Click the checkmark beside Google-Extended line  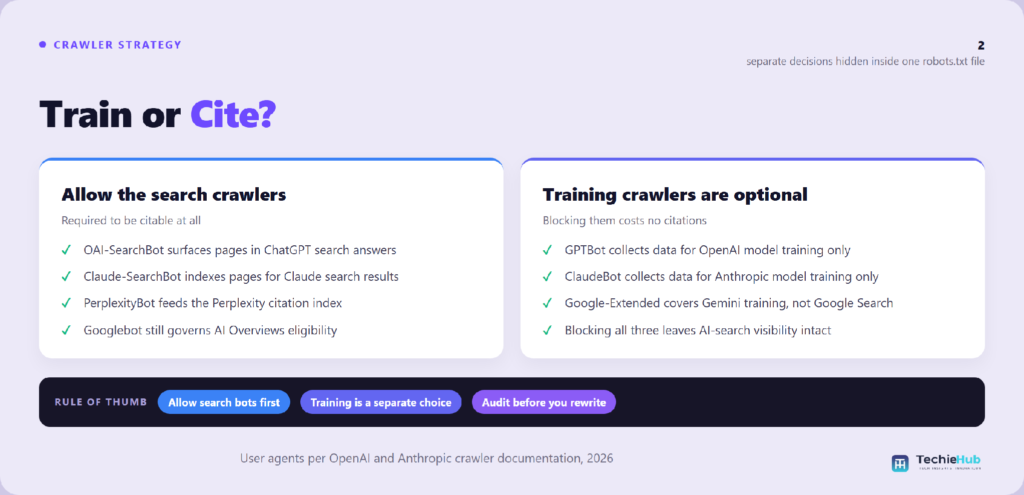point(547,304)
